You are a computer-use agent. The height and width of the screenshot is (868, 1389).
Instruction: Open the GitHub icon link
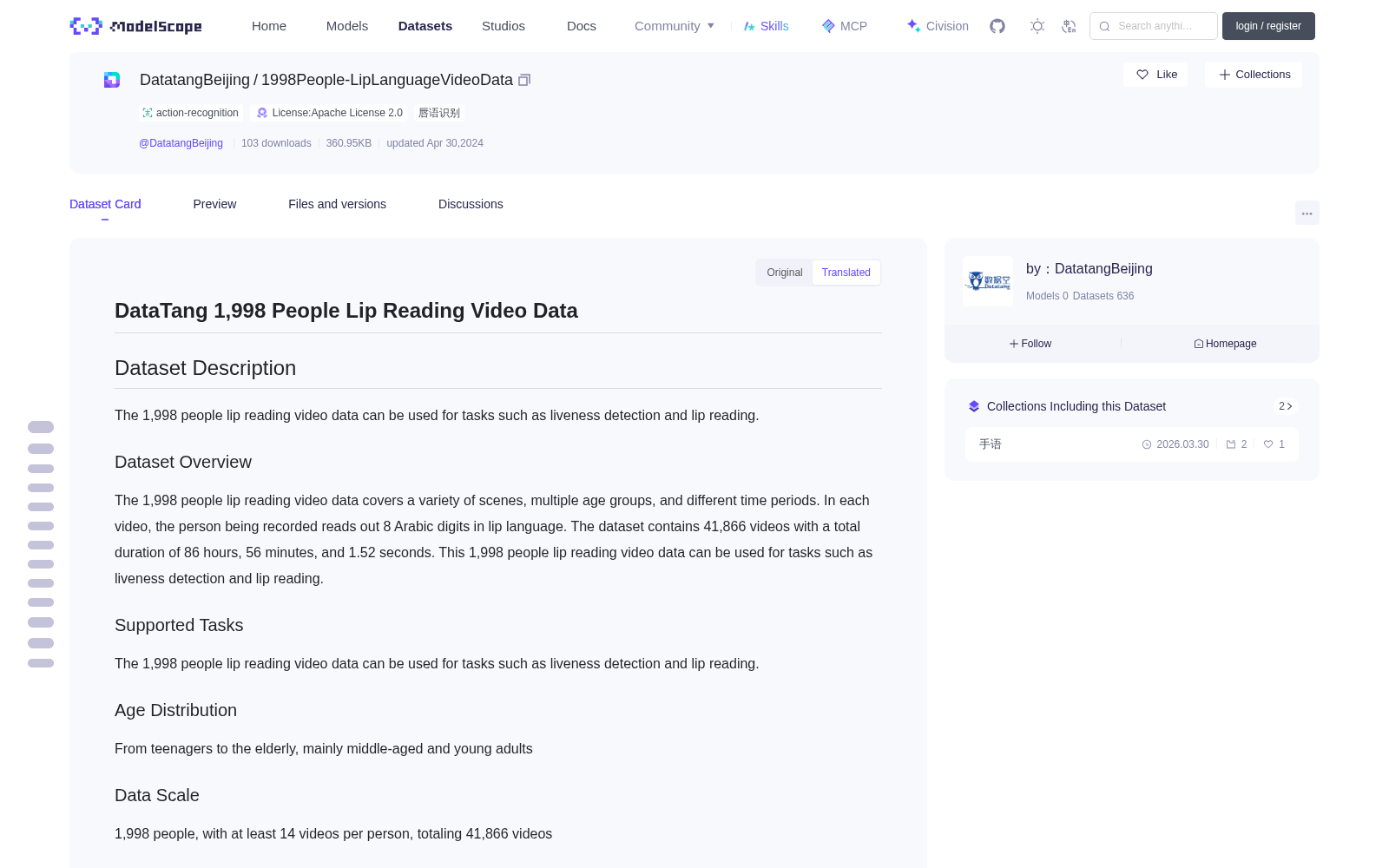click(997, 26)
